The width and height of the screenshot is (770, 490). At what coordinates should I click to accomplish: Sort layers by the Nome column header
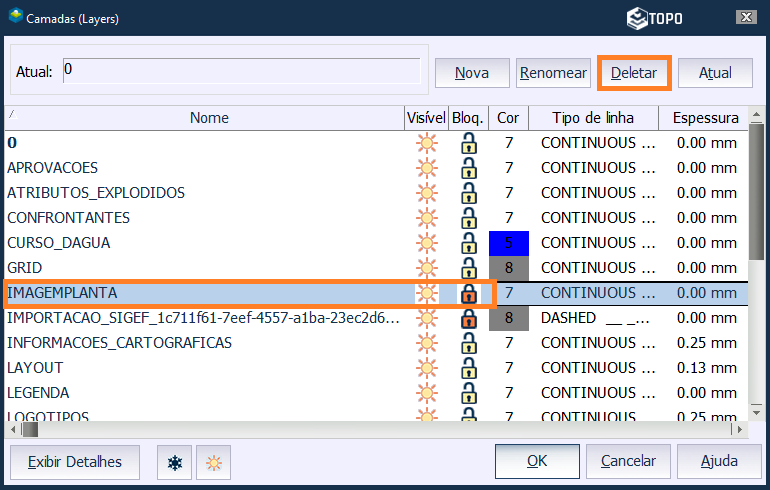tap(209, 118)
